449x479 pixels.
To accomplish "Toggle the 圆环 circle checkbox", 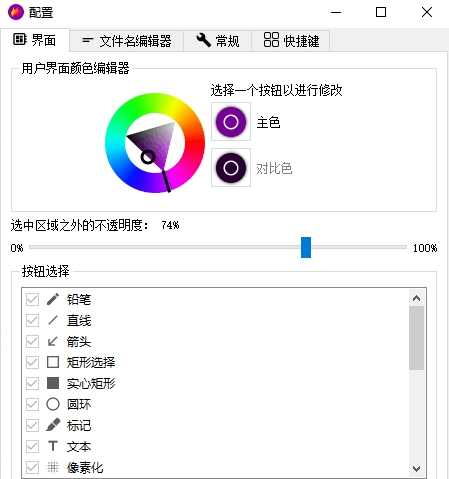I will [x=32, y=404].
